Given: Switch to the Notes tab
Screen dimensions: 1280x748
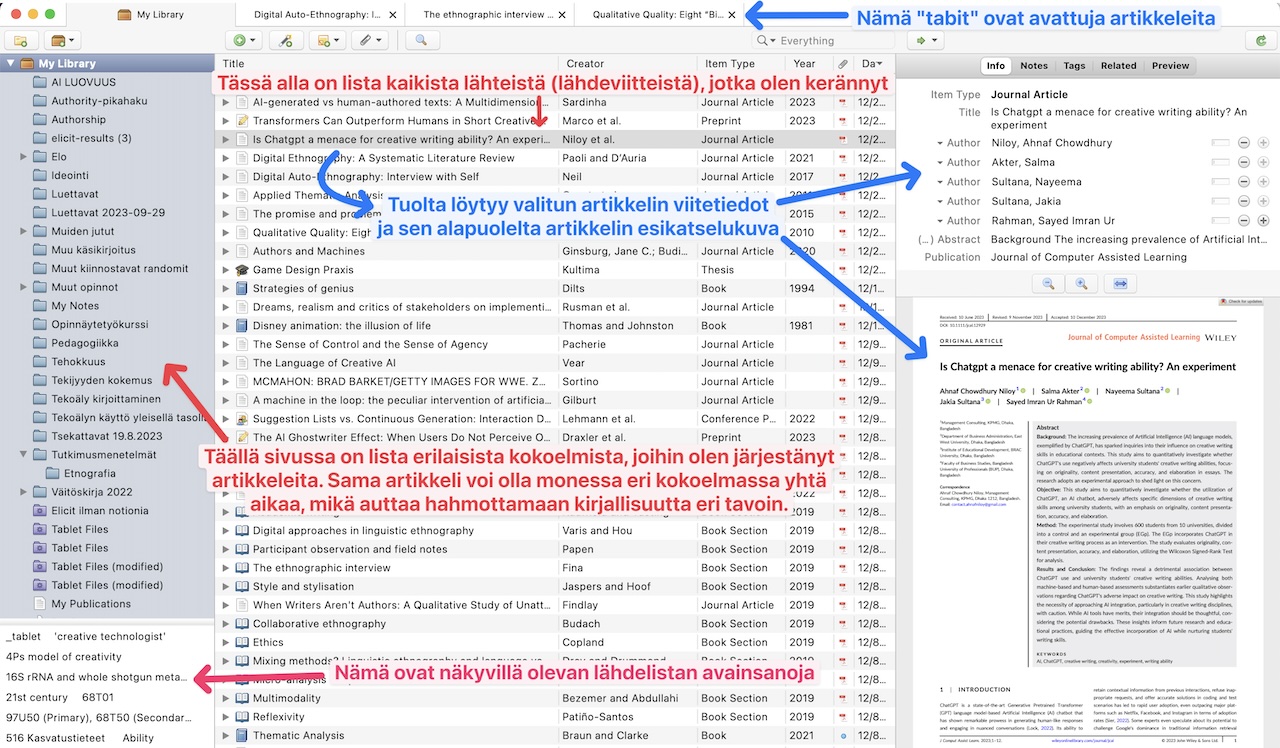Looking at the screenshot, I should 1033,66.
